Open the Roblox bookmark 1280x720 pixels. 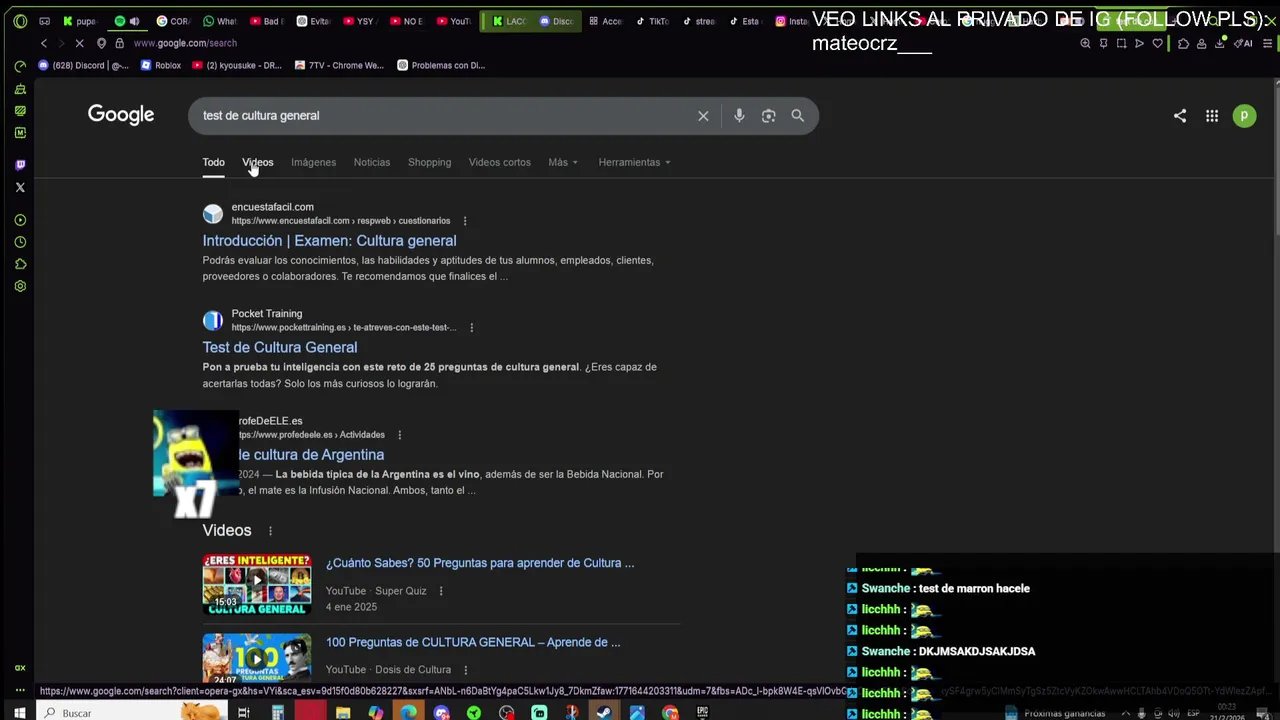(161, 65)
